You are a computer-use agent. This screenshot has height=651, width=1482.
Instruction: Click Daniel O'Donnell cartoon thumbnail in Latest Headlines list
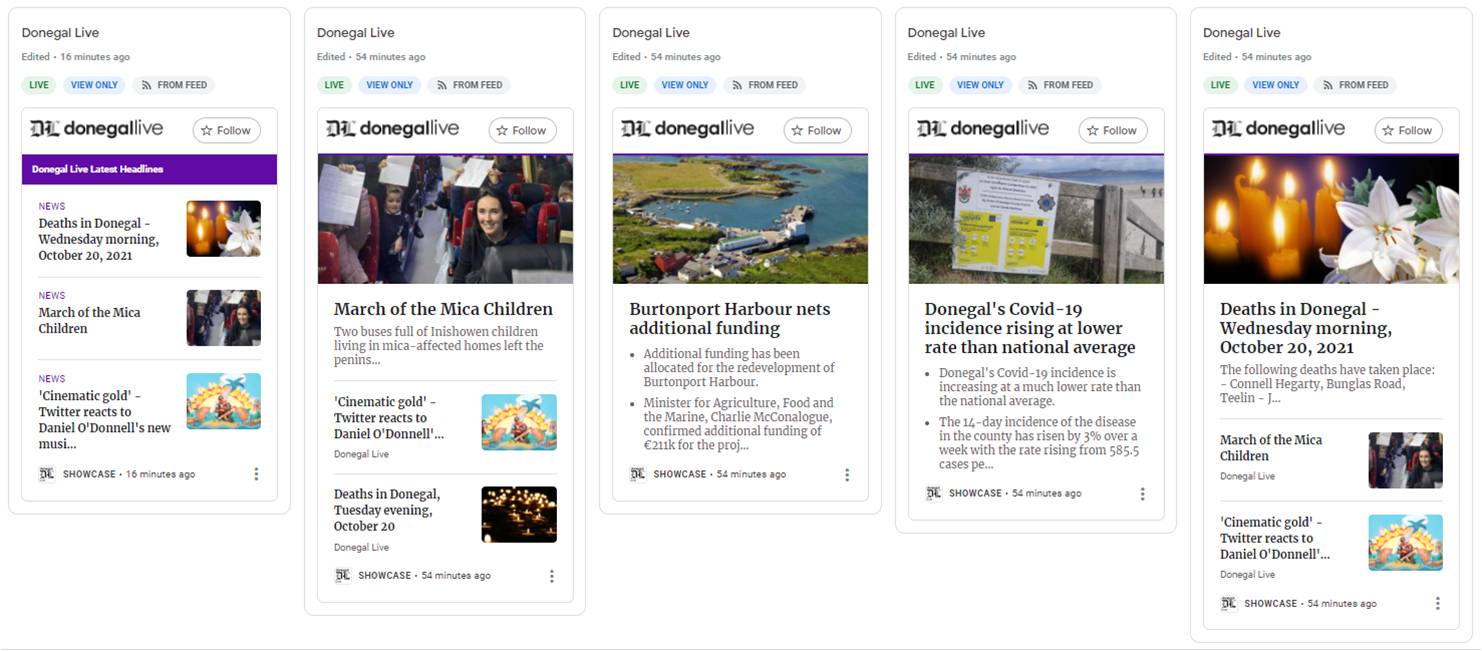[224, 401]
